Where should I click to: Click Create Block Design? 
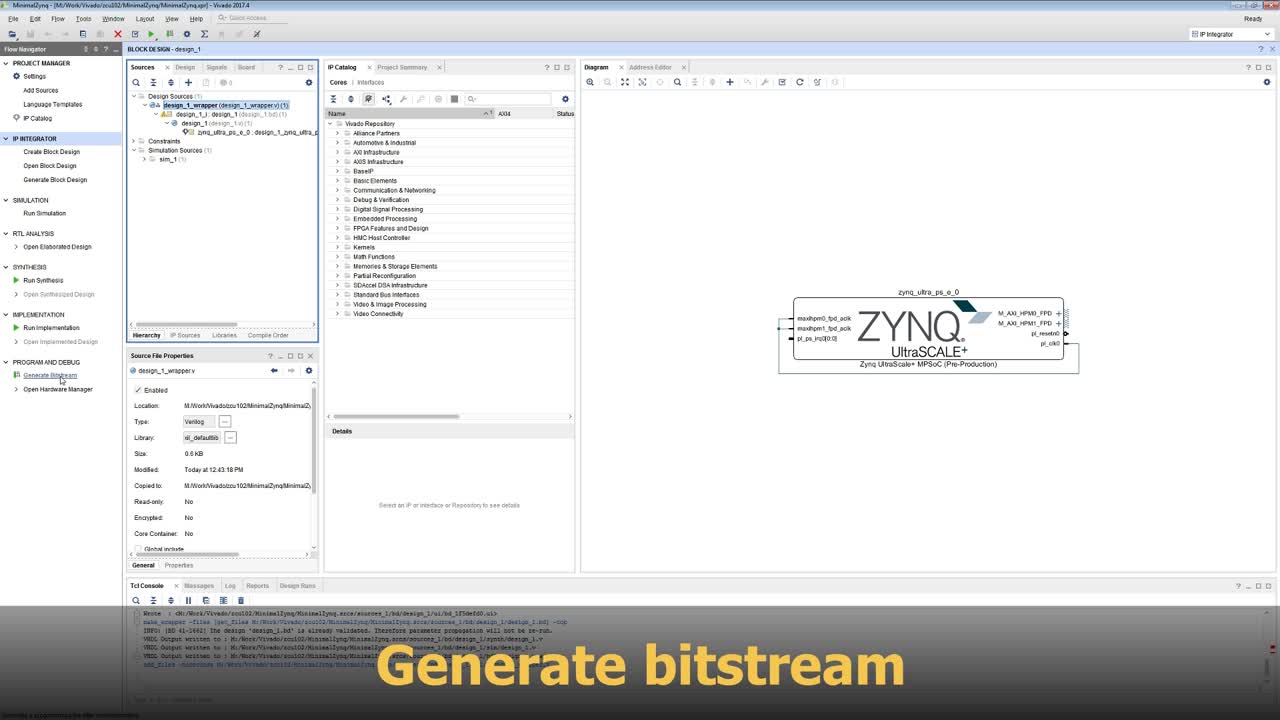point(51,152)
